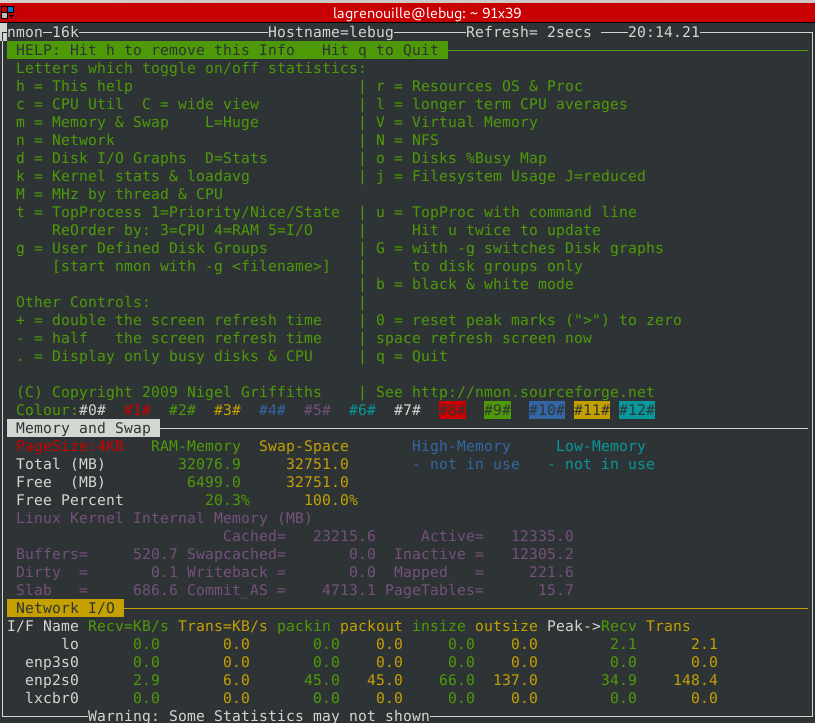Select the lxcbr0 interface name

click(x=52, y=698)
